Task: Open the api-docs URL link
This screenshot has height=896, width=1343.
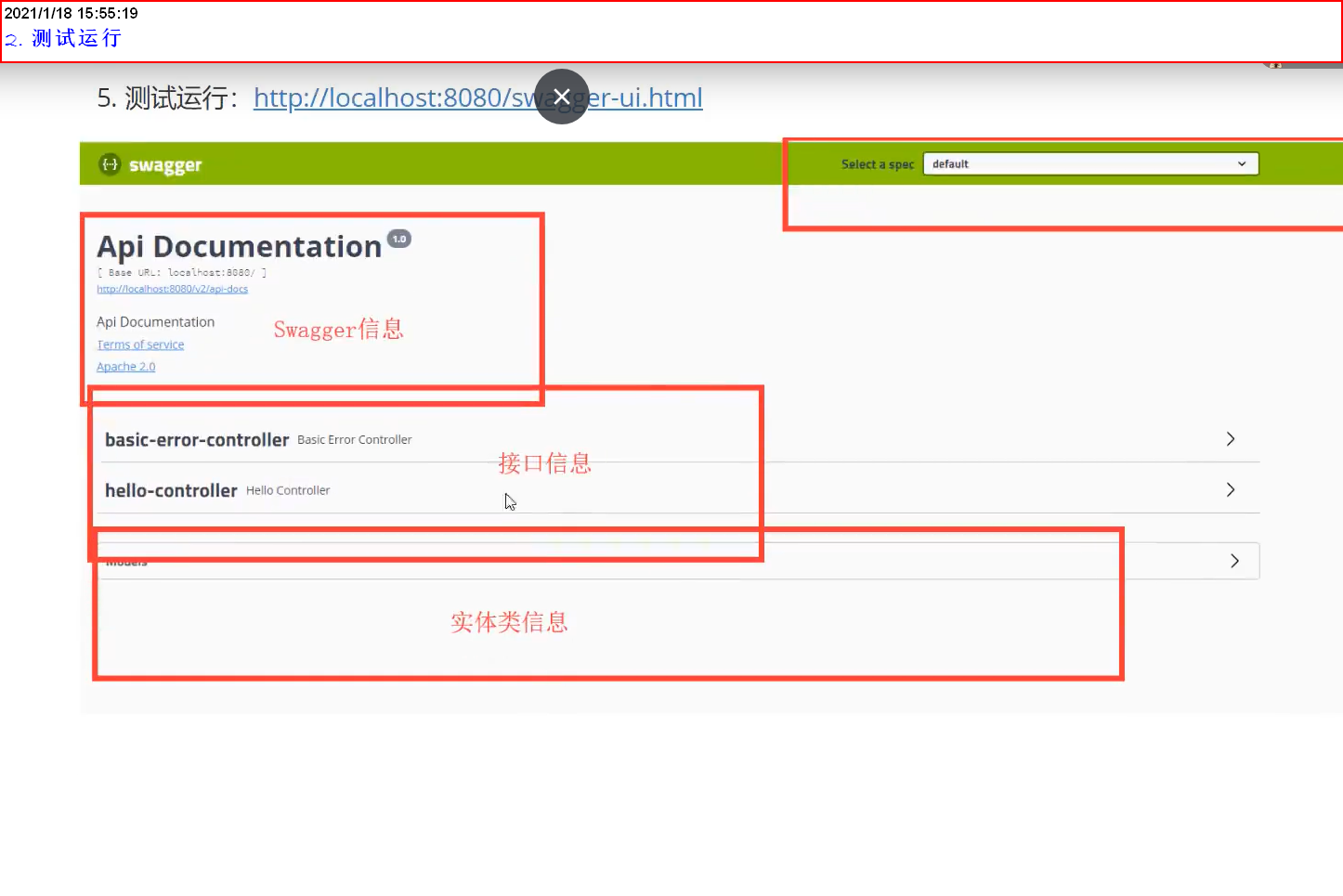Action: point(172,289)
